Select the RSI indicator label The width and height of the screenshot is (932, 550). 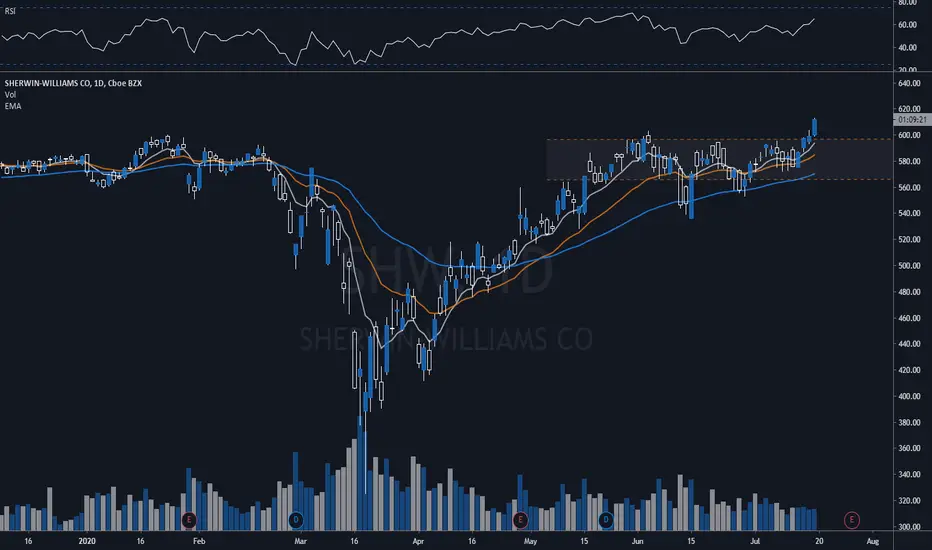tap(10, 11)
